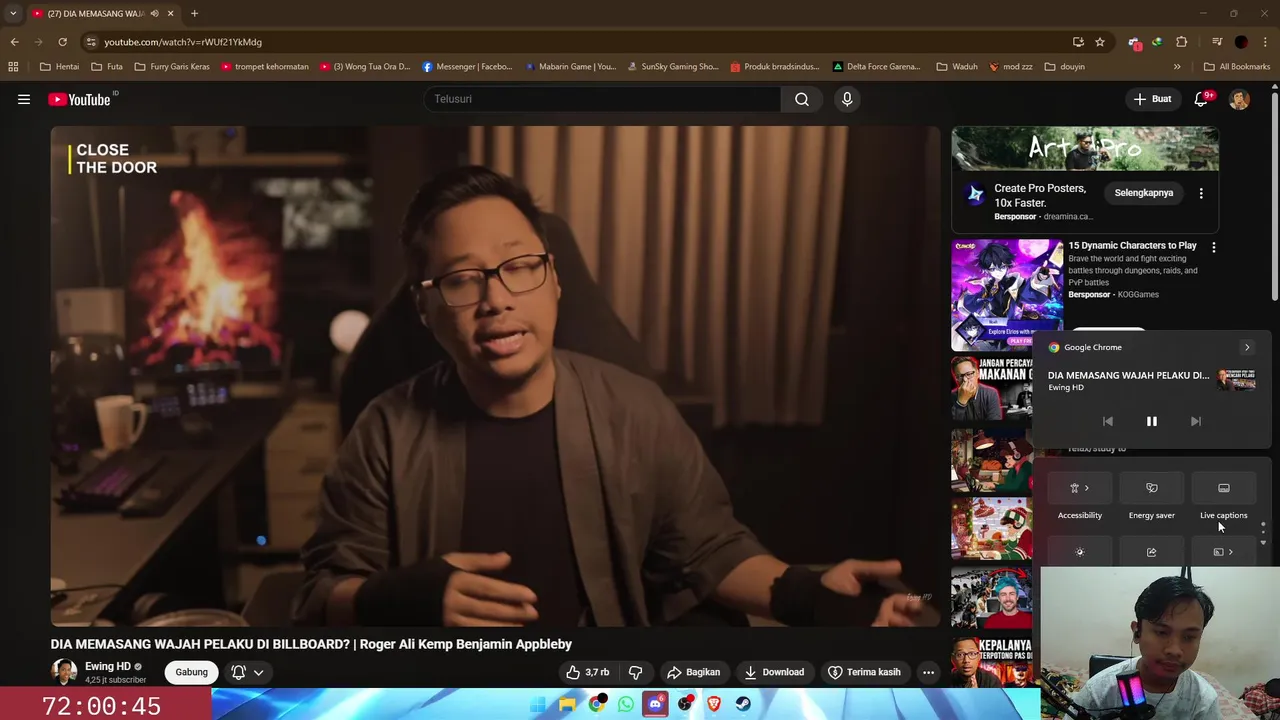The image size is (1280, 720).
Task: Open the Hentai bookmarks folder
Action: pos(59,66)
